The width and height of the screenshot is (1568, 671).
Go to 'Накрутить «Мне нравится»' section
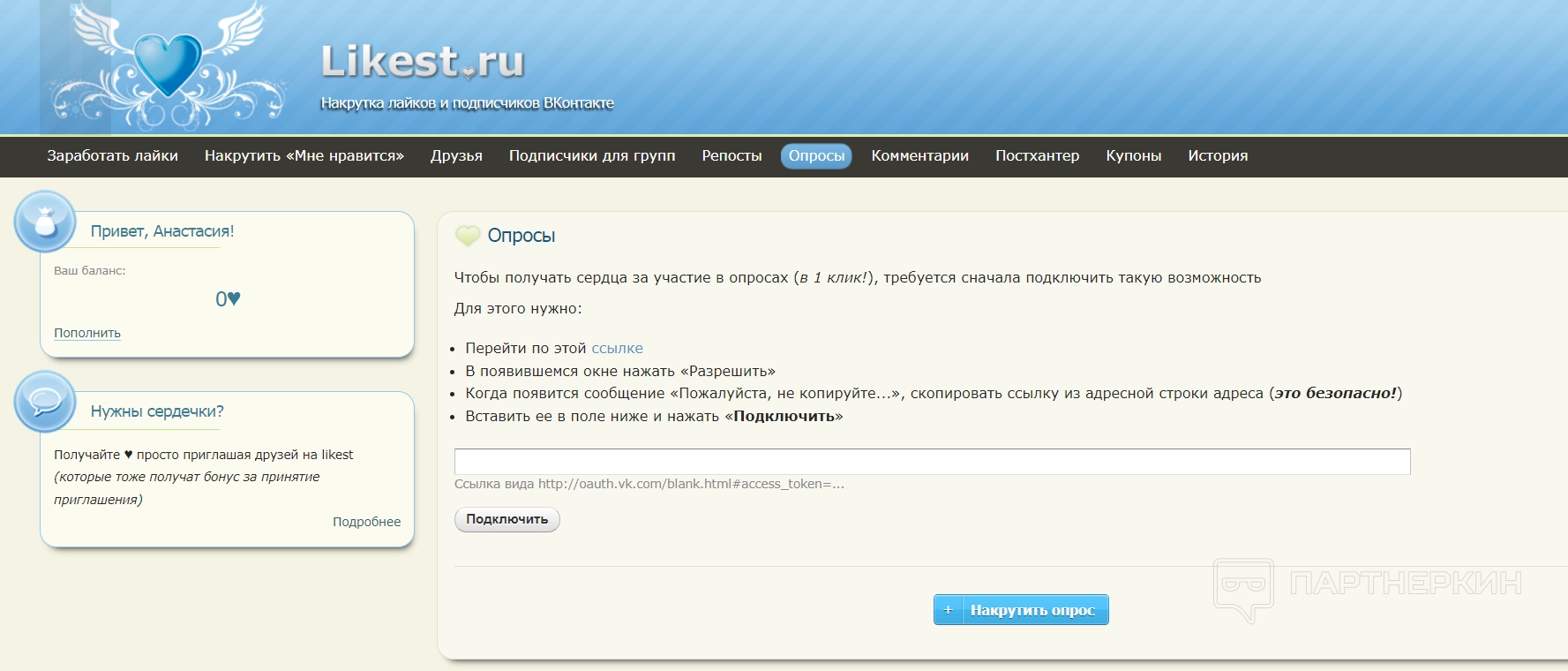(x=304, y=156)
